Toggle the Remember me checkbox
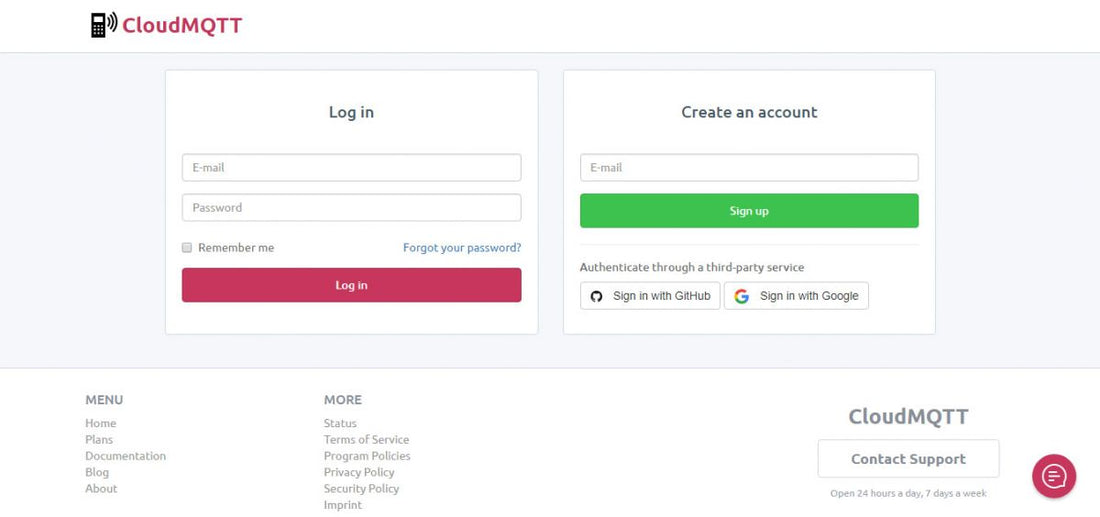 [x=187, y=247]
